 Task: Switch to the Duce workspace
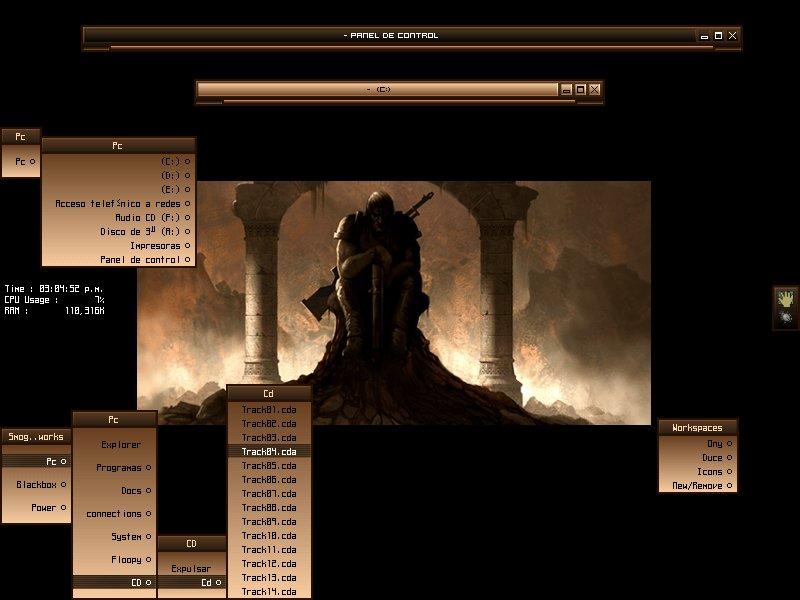pyautogui.click(x=697, y=458)
